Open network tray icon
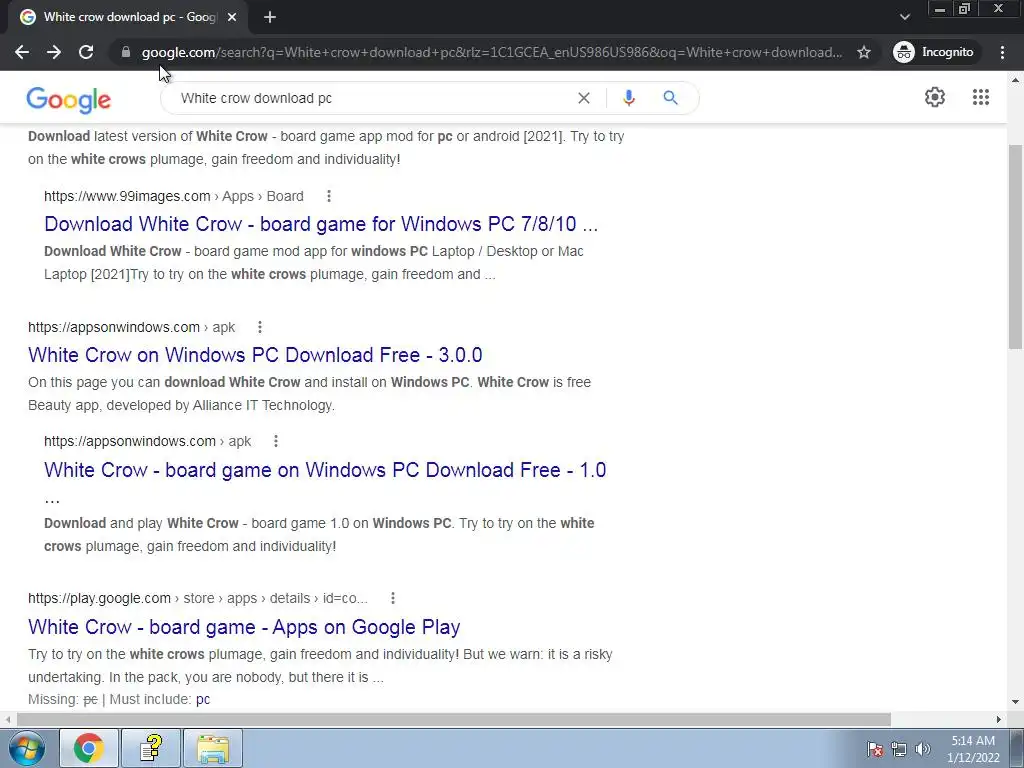1024x768 pixels. coord(899,749)
